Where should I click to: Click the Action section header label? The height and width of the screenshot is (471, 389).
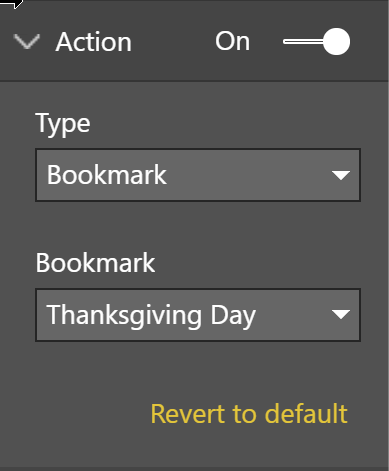(x=94, y=42)
